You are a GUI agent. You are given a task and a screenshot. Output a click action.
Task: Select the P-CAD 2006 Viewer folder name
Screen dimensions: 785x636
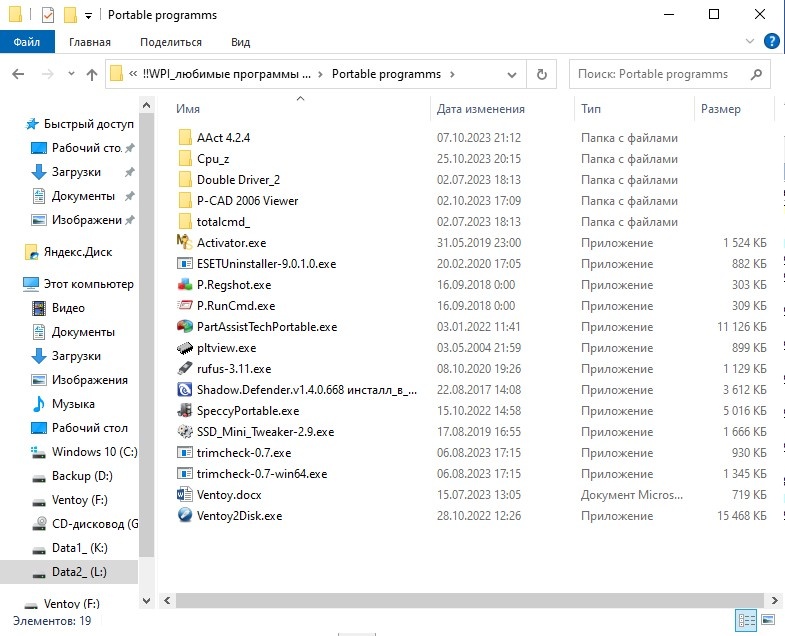[x=247, y=200]
